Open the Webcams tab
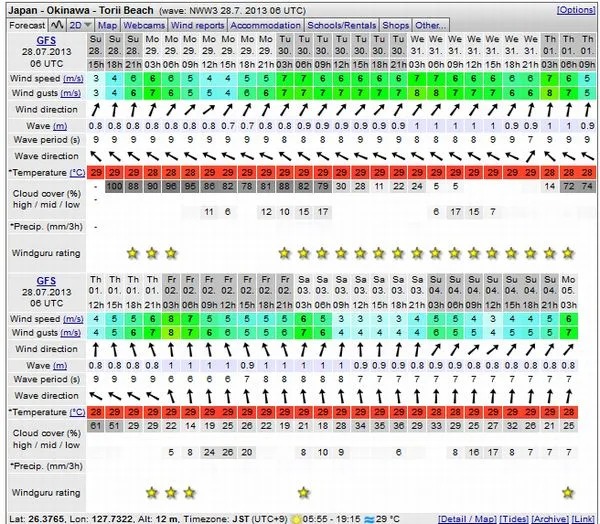Screen dimensions: 600x524 [144, 24]
